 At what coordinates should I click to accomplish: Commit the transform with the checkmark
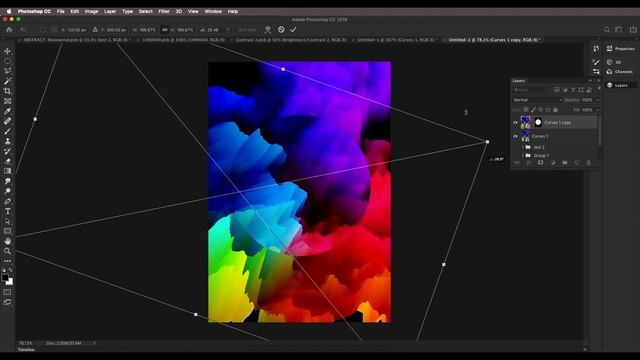293,29
